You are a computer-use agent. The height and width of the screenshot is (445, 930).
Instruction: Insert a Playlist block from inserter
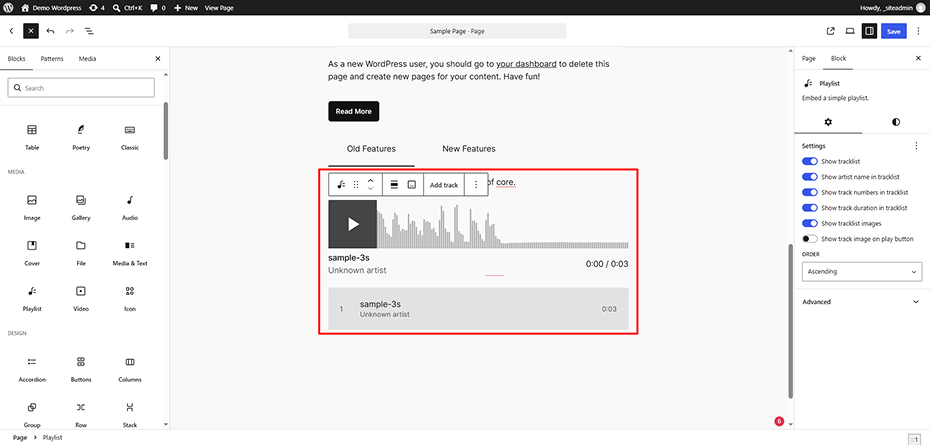click(x=32, y=298)
